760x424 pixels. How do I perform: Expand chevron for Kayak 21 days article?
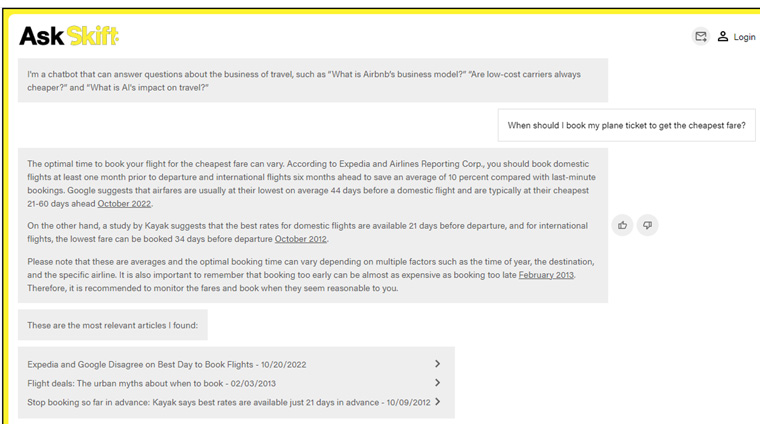pos(437,402)
